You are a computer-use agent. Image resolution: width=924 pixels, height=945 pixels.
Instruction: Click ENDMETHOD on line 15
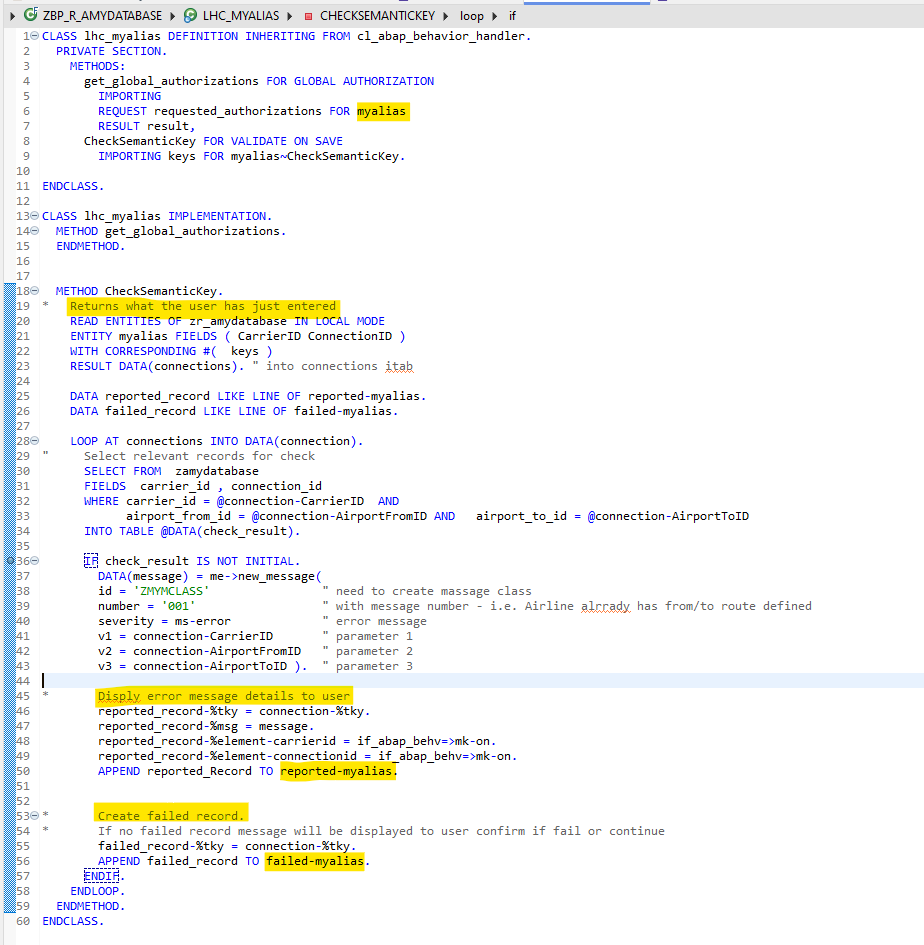click(88, 246)
